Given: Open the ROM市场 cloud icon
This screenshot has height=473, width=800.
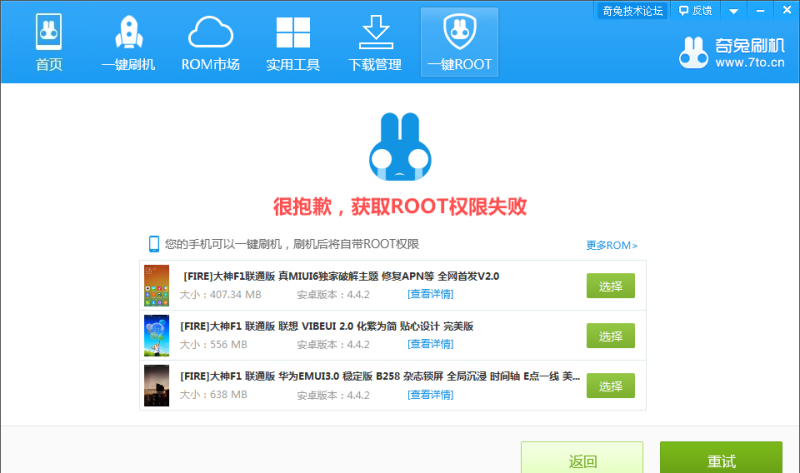Looking at the screenshot, I should 210,32.
